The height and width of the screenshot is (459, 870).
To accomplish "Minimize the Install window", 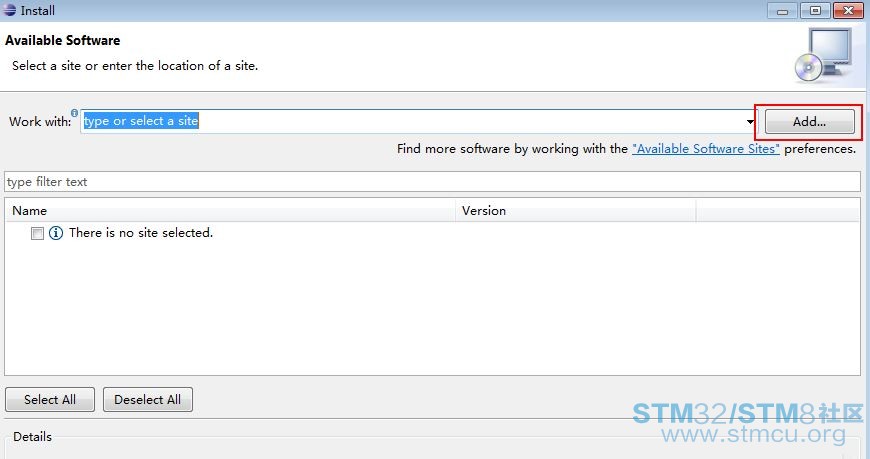I will [x=782, y=10].
